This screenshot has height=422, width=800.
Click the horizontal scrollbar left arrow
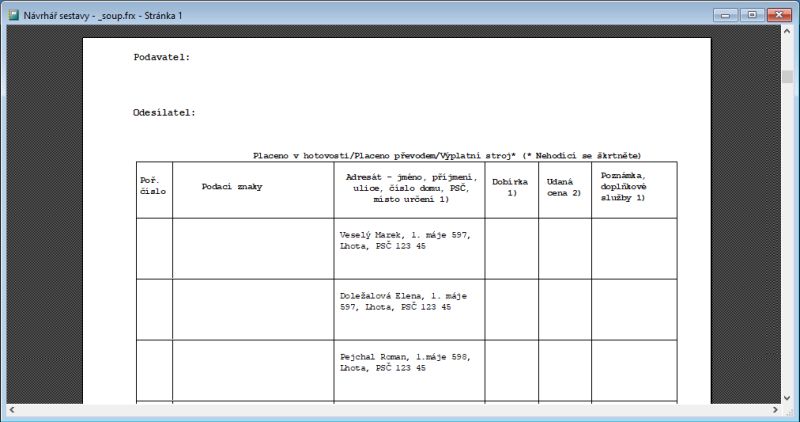pyautogui.click(x=11, y=411)
